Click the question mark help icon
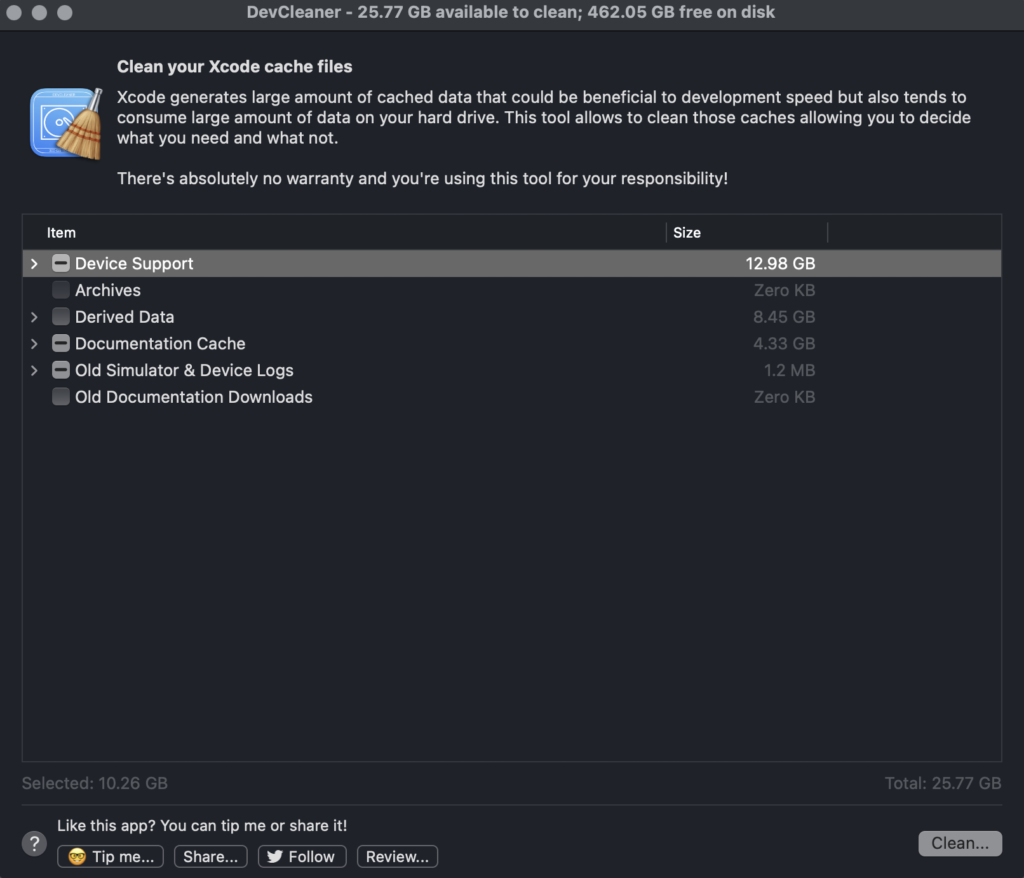The height and width of the screenshot is (878, 1024). click(x=35, y=843)
